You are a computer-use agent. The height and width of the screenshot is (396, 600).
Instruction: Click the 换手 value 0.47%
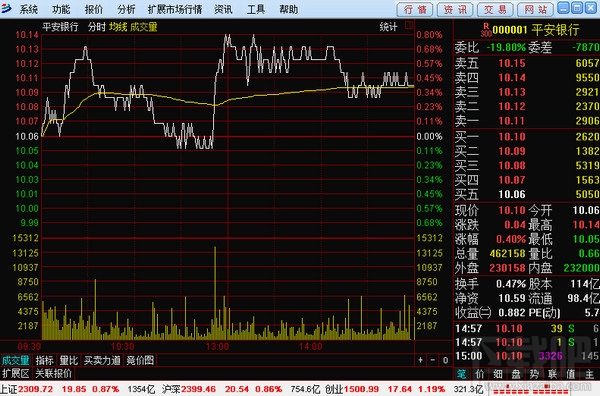coord(511,284)
